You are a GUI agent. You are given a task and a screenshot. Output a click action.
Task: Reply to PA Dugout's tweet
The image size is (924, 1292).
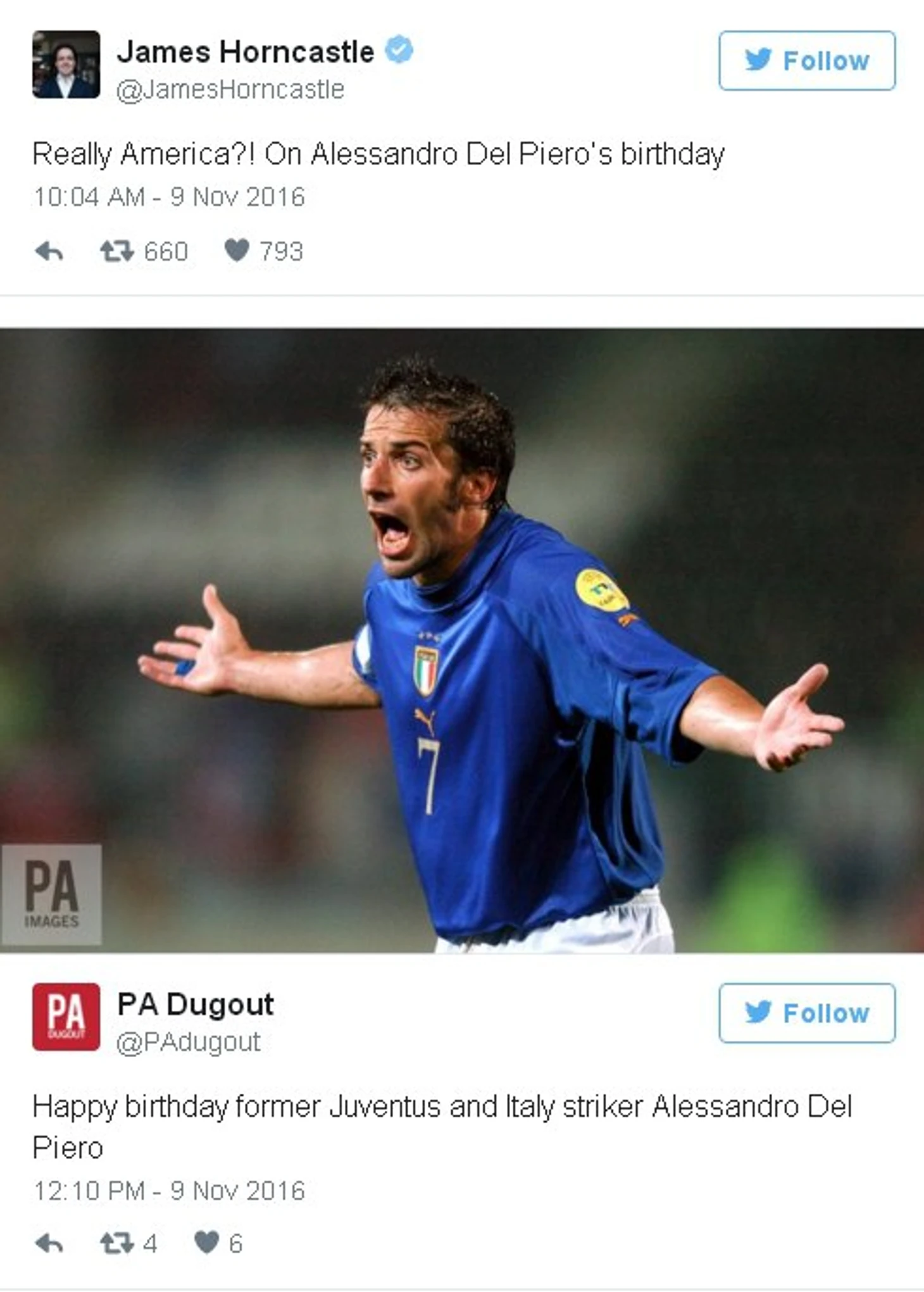[49, 1244]
